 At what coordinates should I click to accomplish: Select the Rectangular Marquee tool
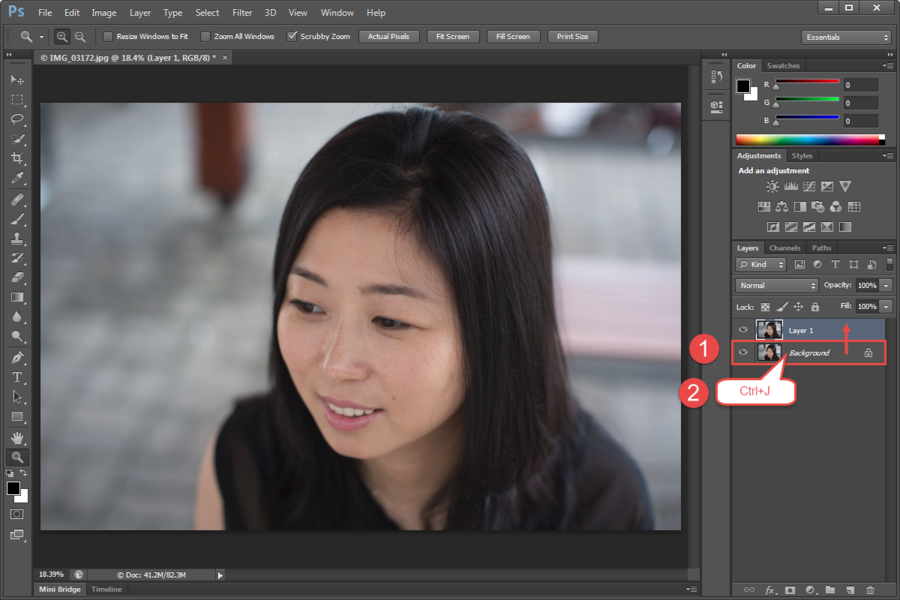(x=17, y=100)
